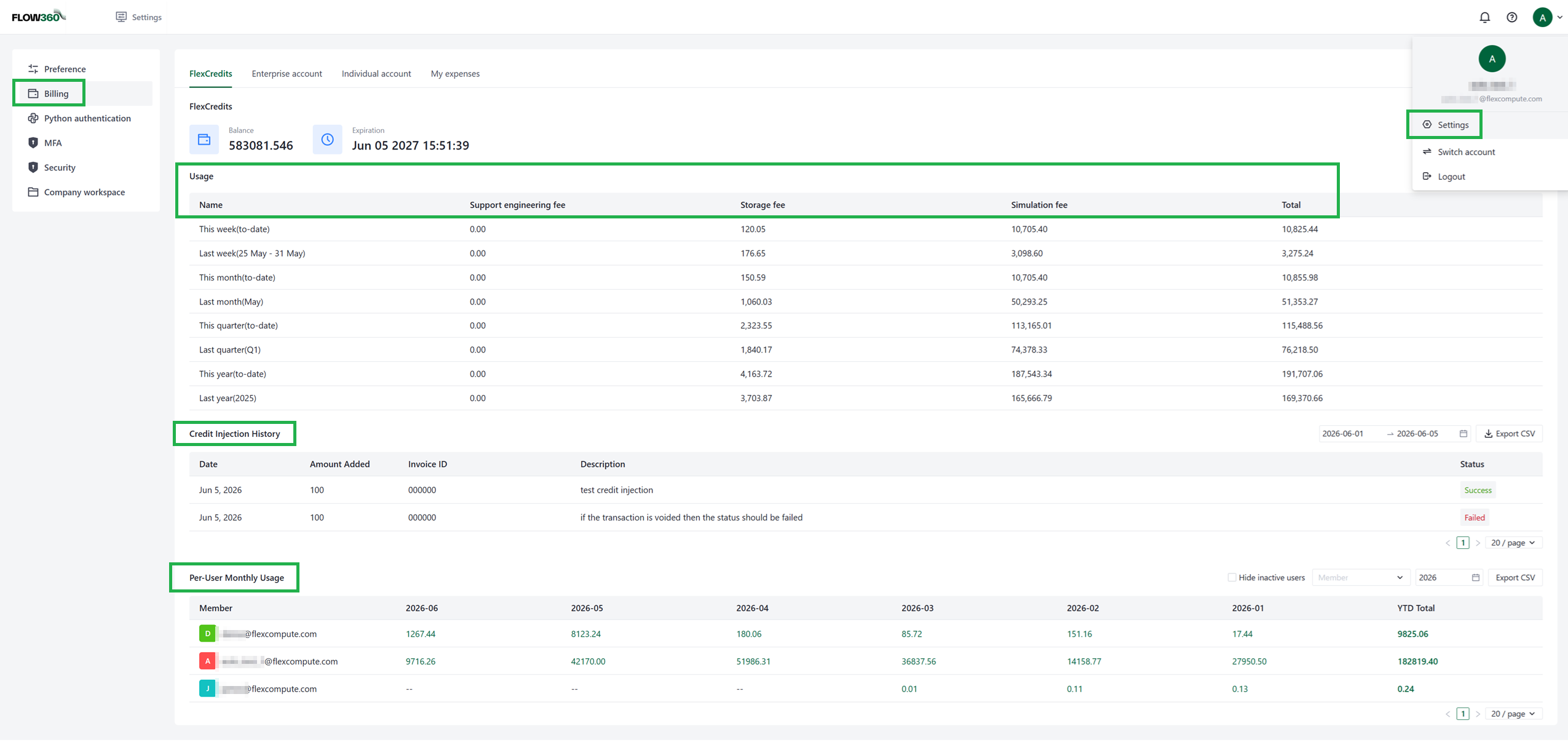The width and height of the screenshot is (1568, 742).
Task: Click the Failed status badge
Action: click(1474, 517)
